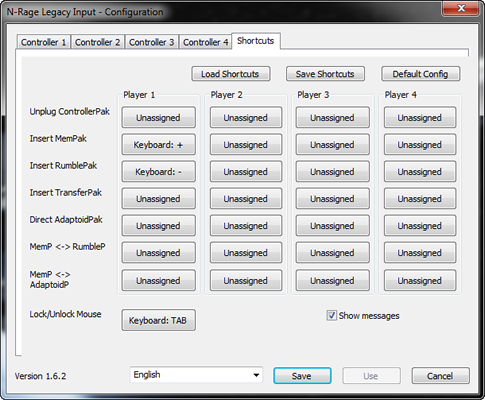Assign Player 3 Insert TransferPak shortcut

332,199
